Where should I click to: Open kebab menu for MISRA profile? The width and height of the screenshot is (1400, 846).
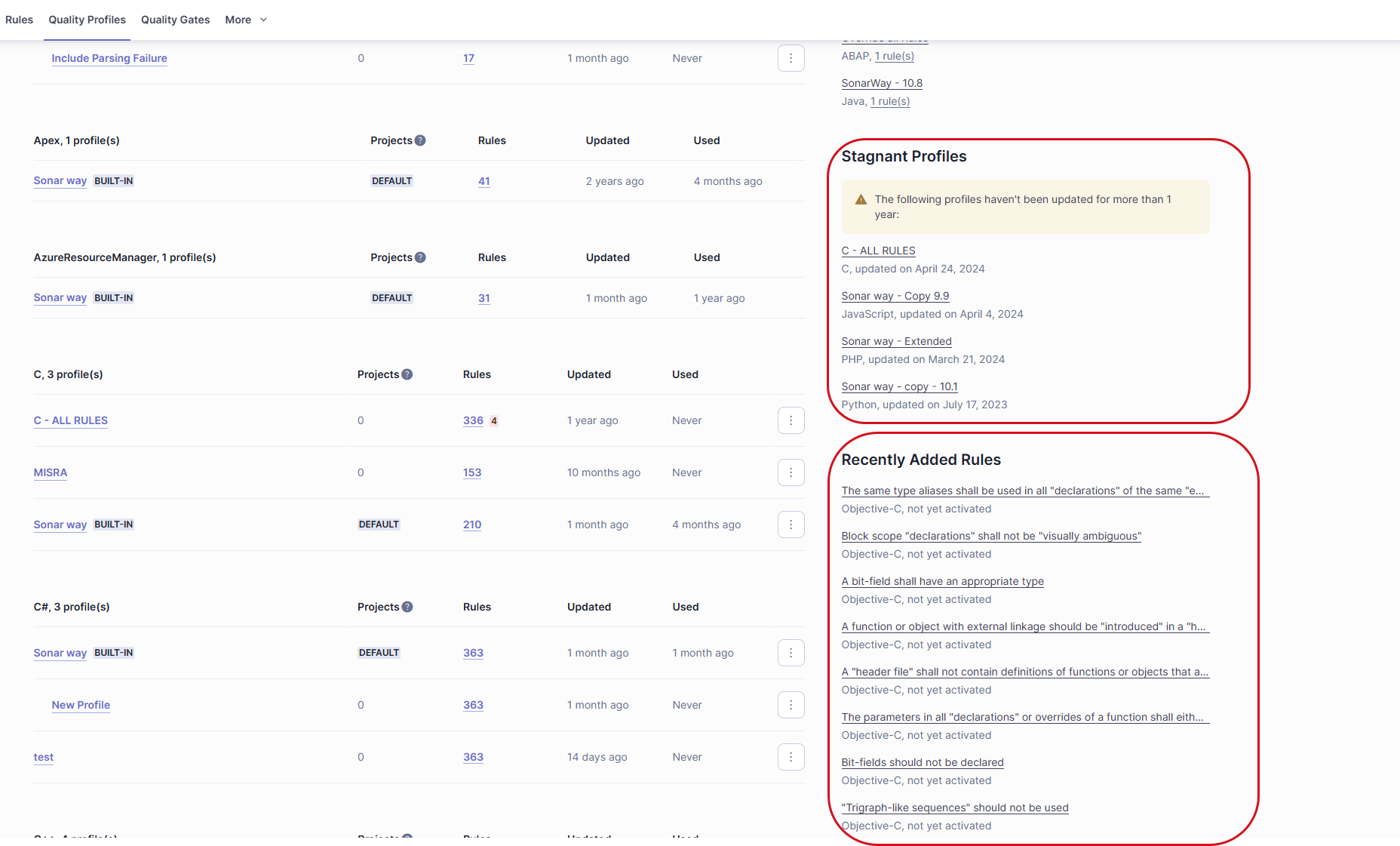(x=791, y=472)
